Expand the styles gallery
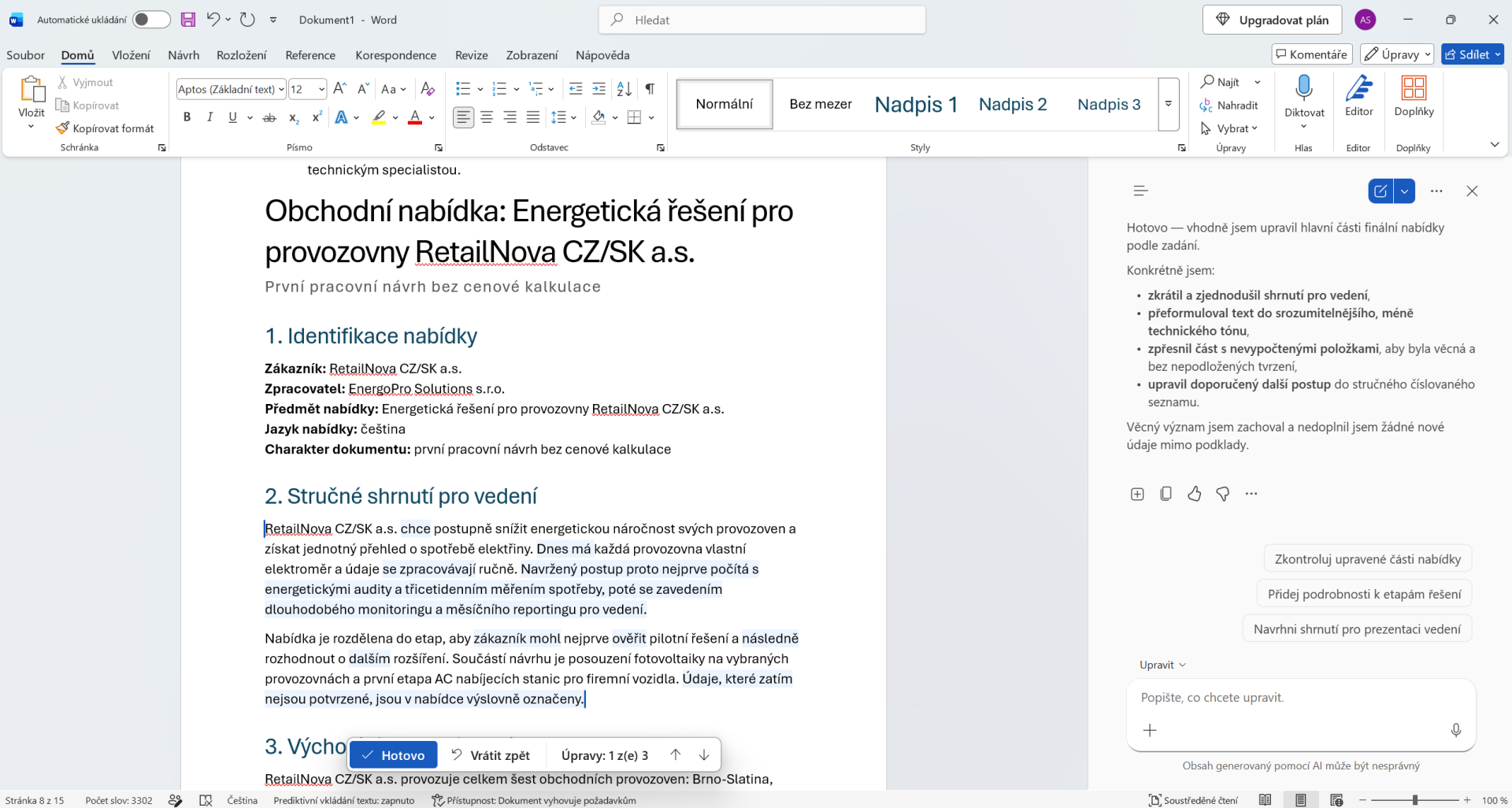Image resolution: width=1512 pixels, height=808 pixels. [x=1169, y=104]
